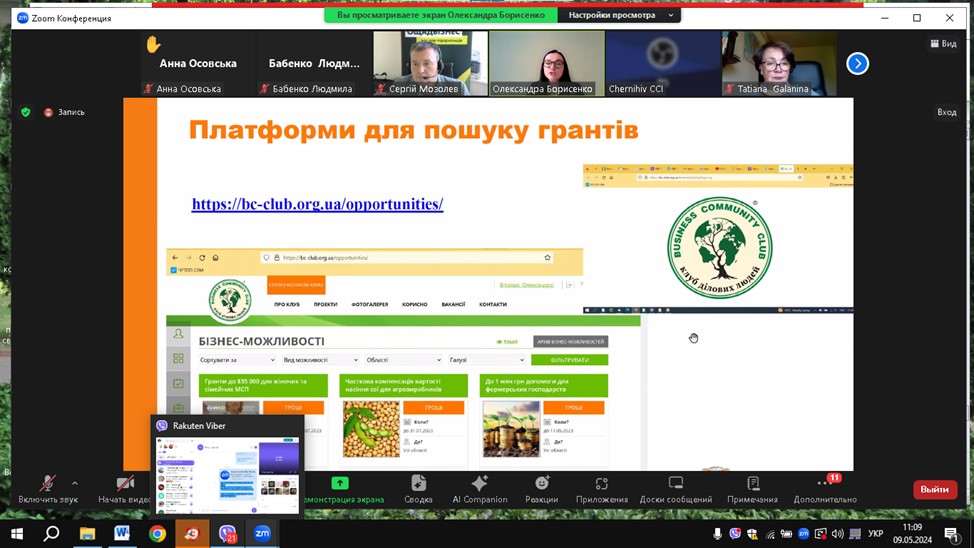Open AI Companion
974x548 pixels.
(x=480, y=490)
